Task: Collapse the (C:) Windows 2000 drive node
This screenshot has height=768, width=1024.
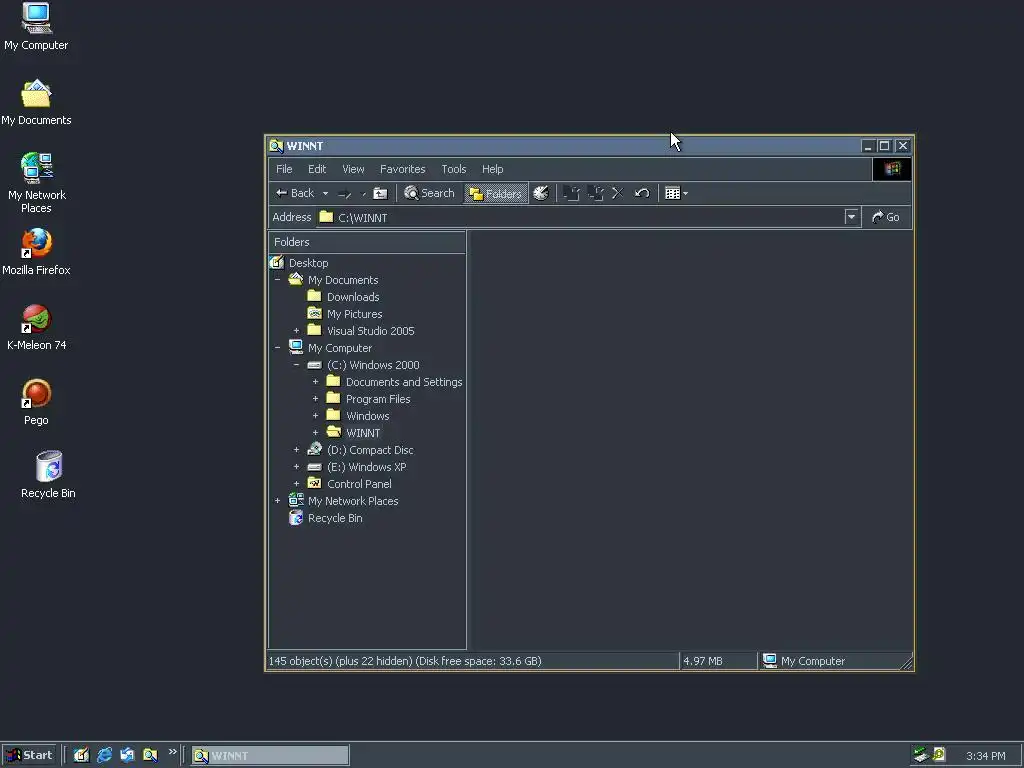Action: 296,365
